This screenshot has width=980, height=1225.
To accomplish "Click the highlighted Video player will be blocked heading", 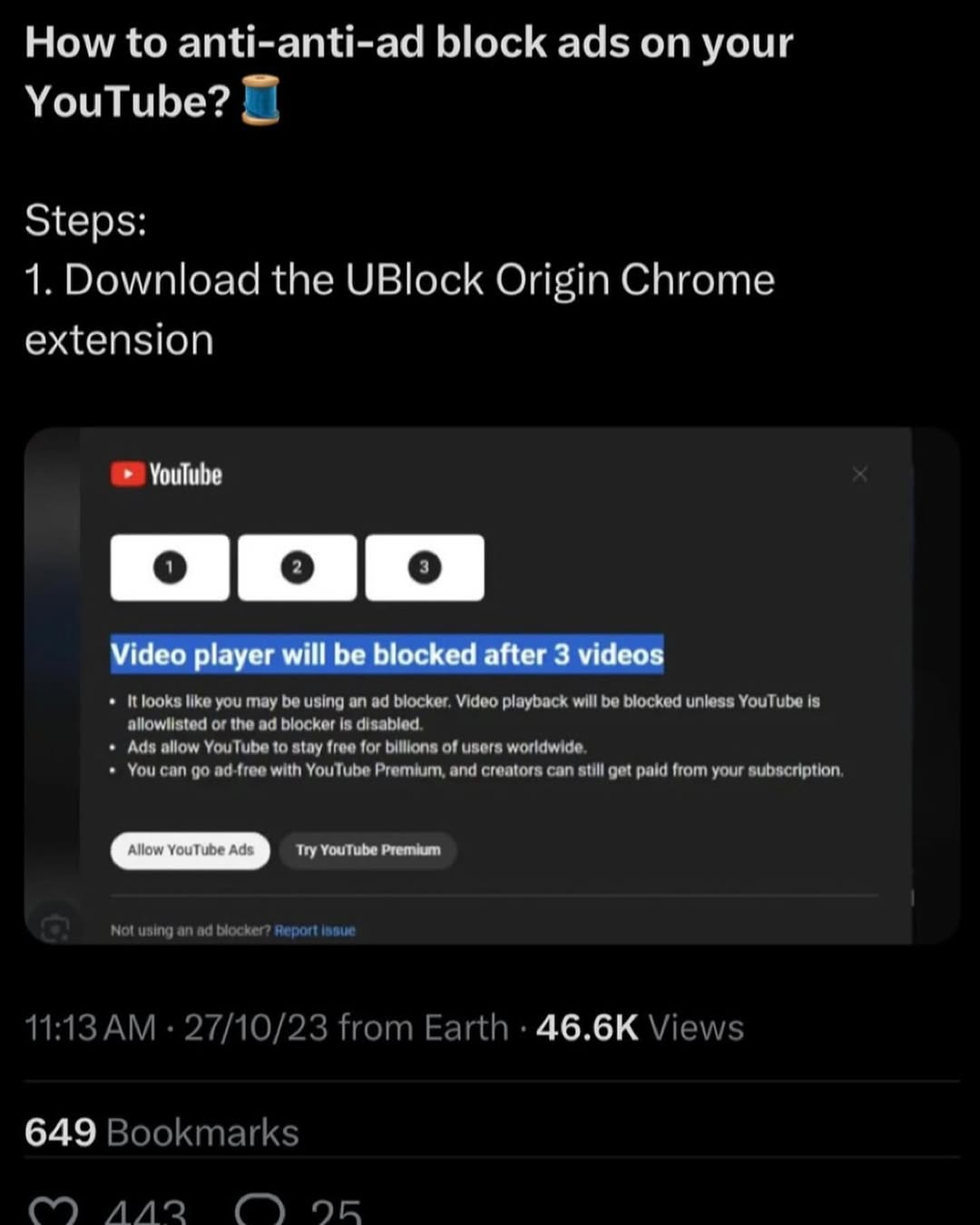I will pos(387,654).
